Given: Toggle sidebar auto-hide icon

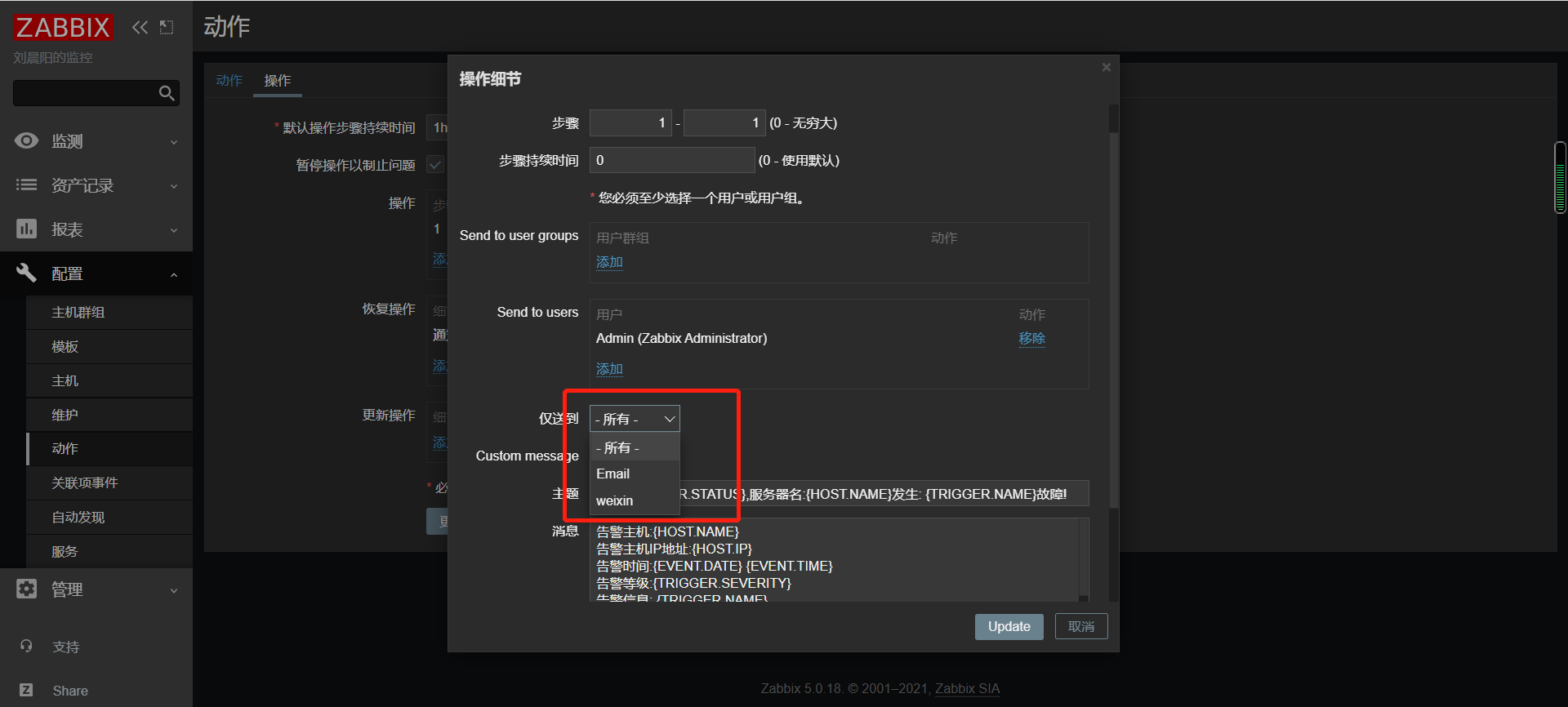Looking at the screenshot, I should click(x=167, y=27).
